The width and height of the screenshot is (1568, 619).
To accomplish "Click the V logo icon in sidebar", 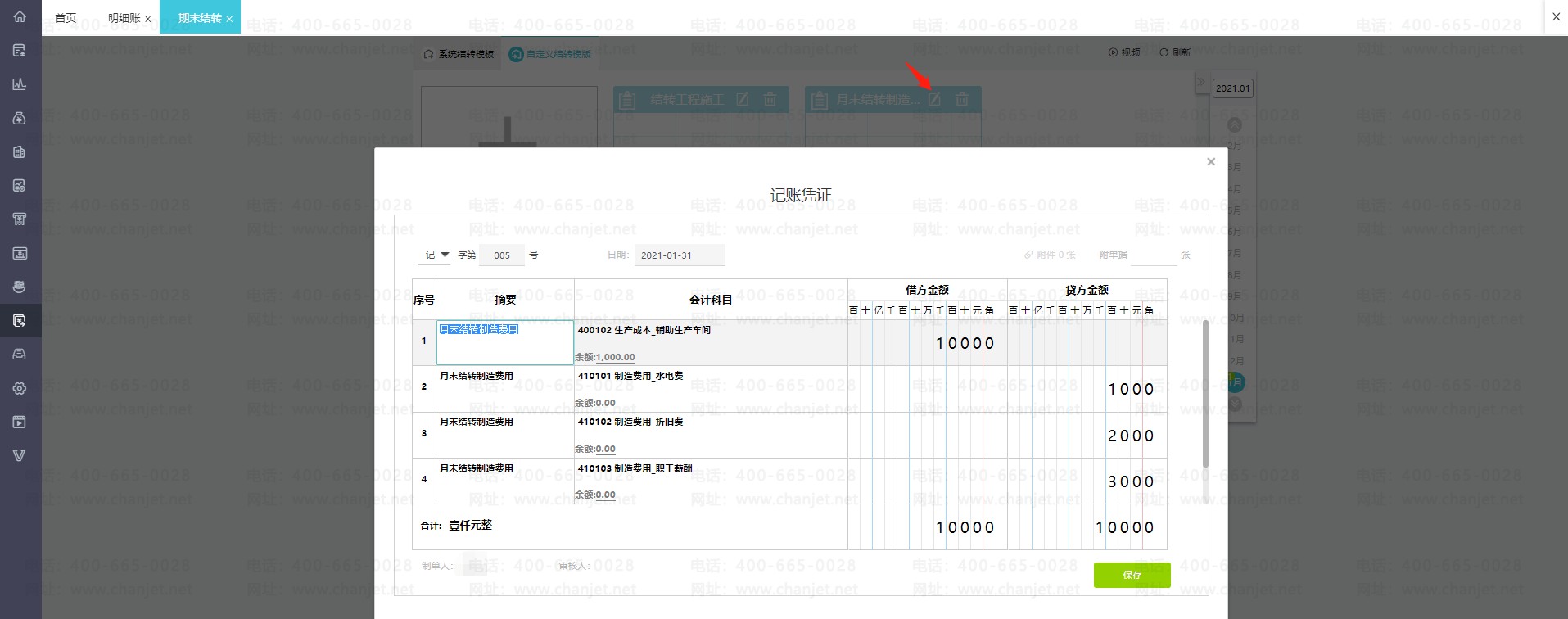I will (20, 455).
